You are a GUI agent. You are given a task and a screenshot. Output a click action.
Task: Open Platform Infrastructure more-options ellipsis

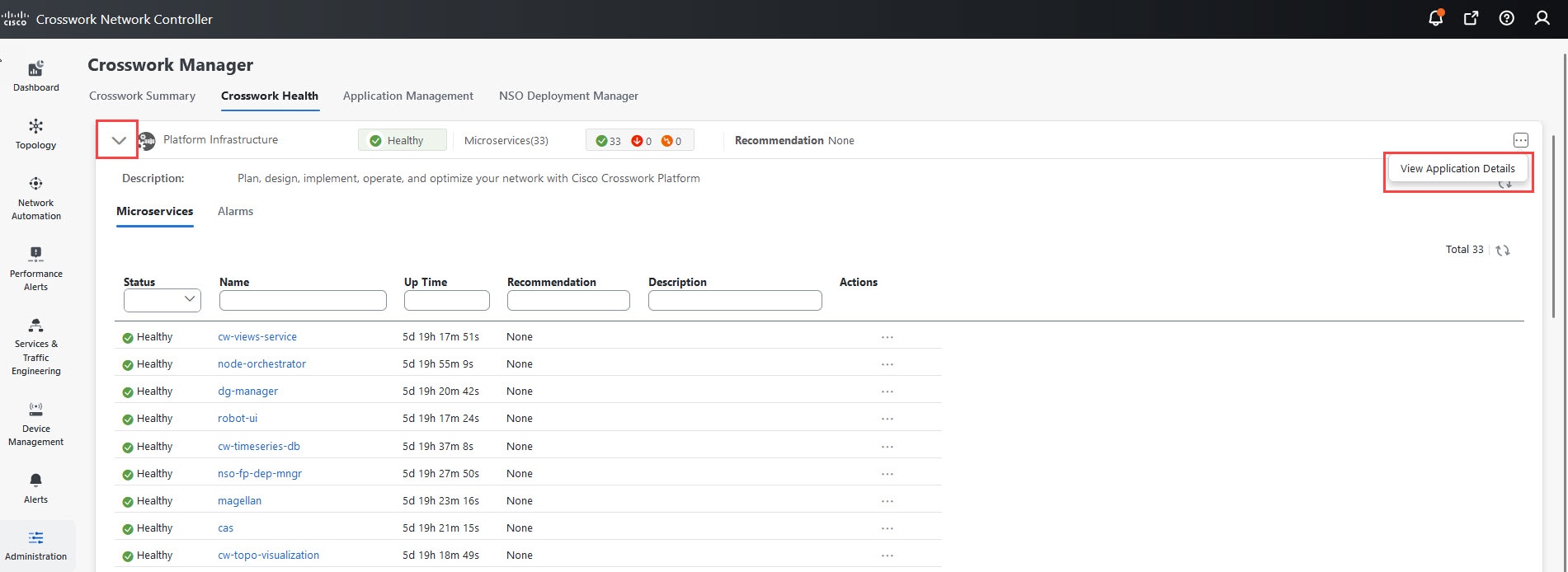tap(1521, 140)
